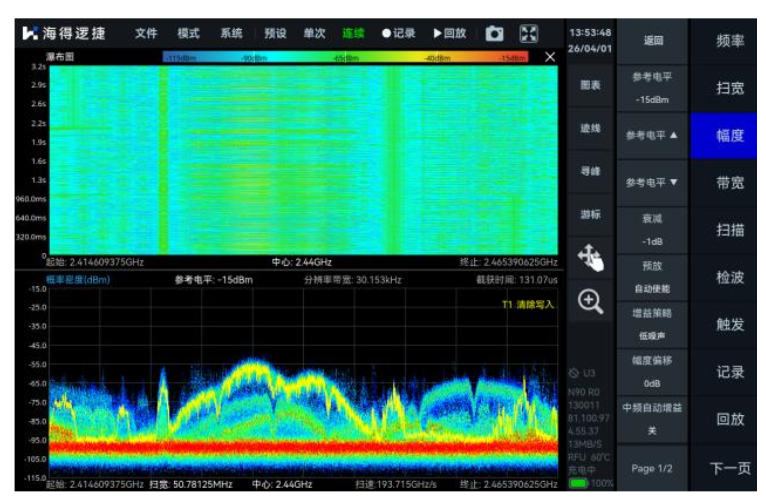Switch to 单次 single sweep mode
The height and width of the screenshot is (503, 766).
click(x=314, y=33)
